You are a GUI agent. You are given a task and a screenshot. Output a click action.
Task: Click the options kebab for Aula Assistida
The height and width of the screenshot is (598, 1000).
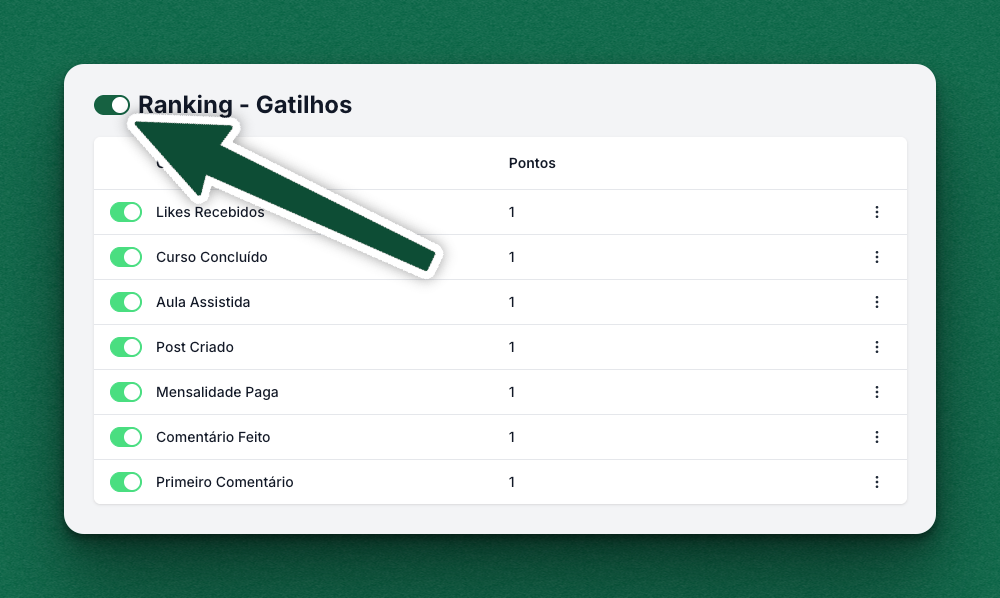coord(877,302)
